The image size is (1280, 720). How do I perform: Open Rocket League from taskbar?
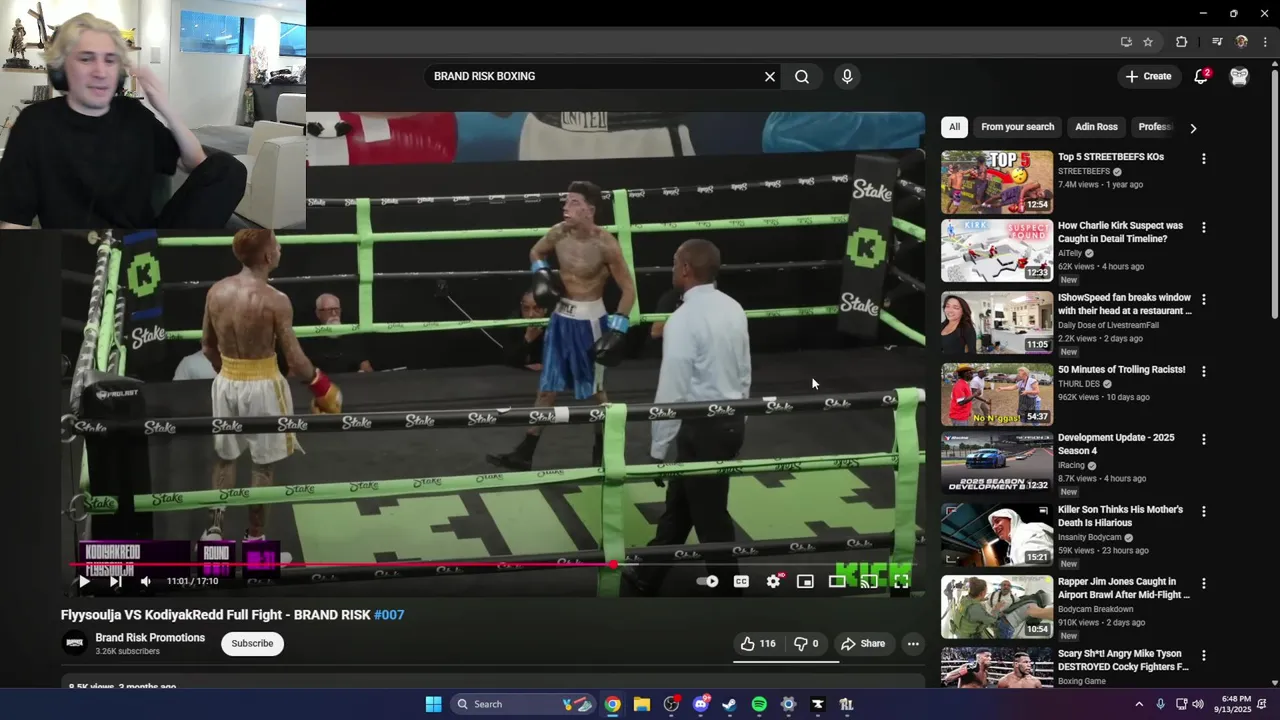point(846,704)
